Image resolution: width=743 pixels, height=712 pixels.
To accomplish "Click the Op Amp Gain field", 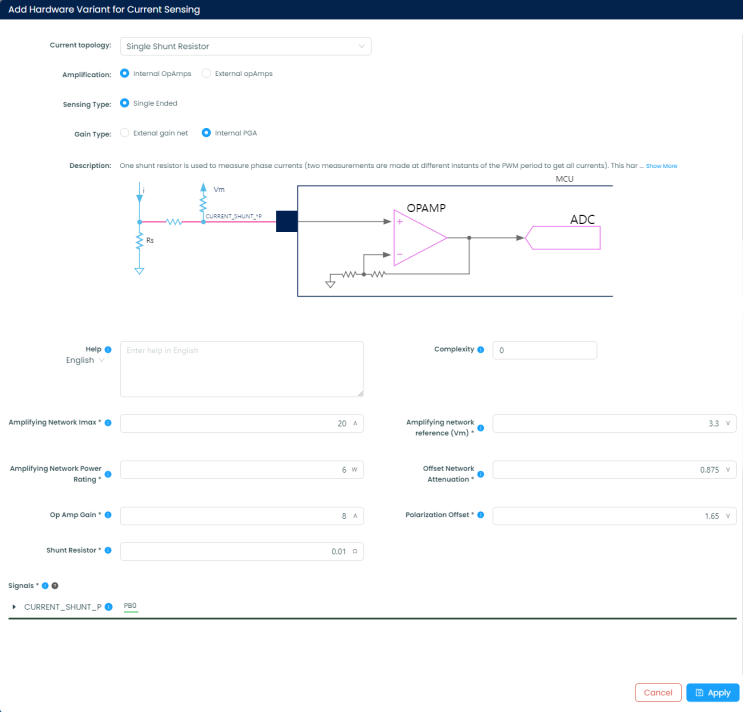I will [x=242, y=516].
